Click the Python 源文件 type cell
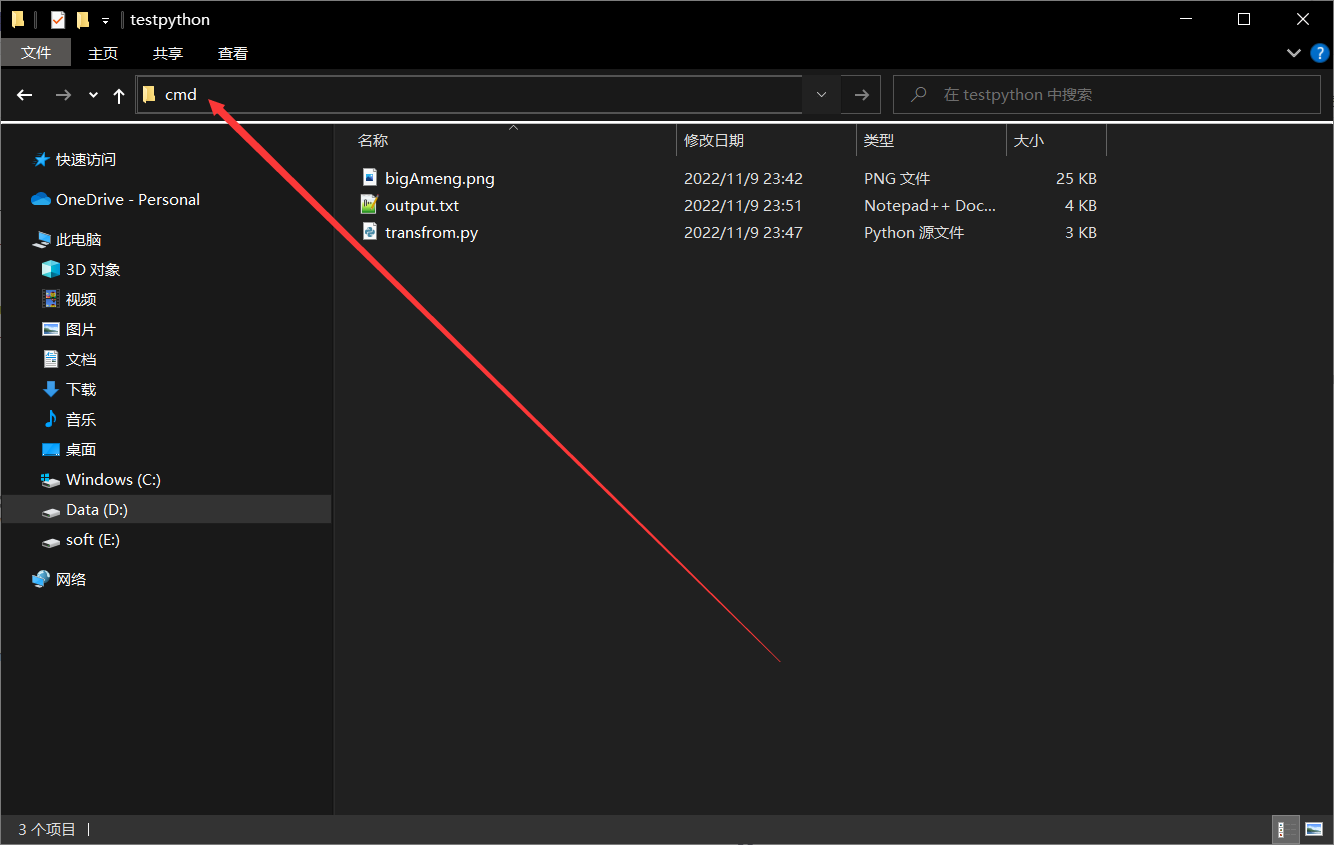This screenshot has height=845, width=1334. (914, 233)
